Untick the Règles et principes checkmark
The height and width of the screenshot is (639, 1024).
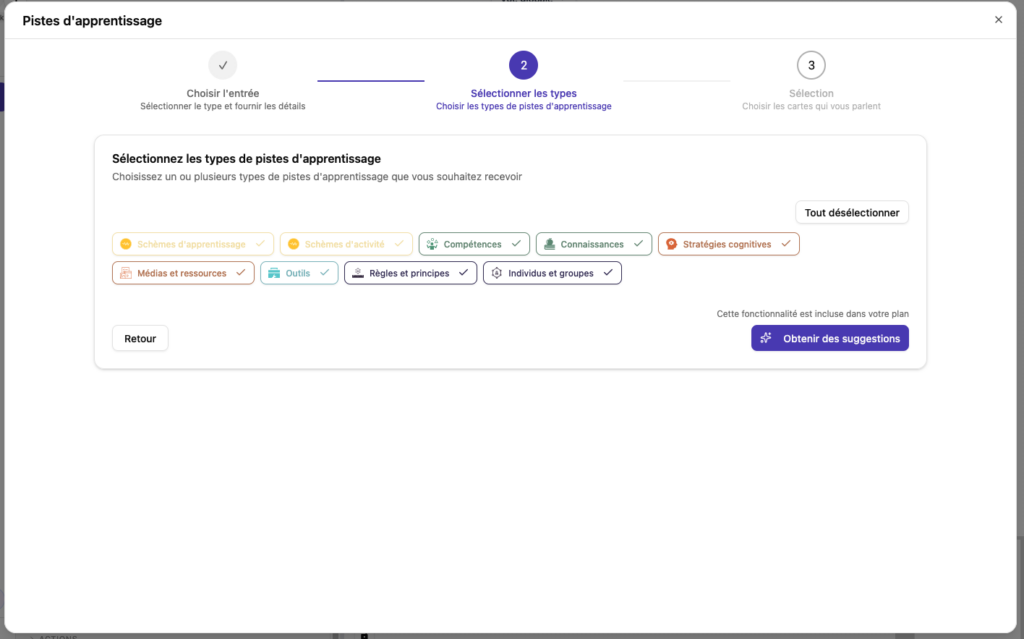[x=464, y=272]
